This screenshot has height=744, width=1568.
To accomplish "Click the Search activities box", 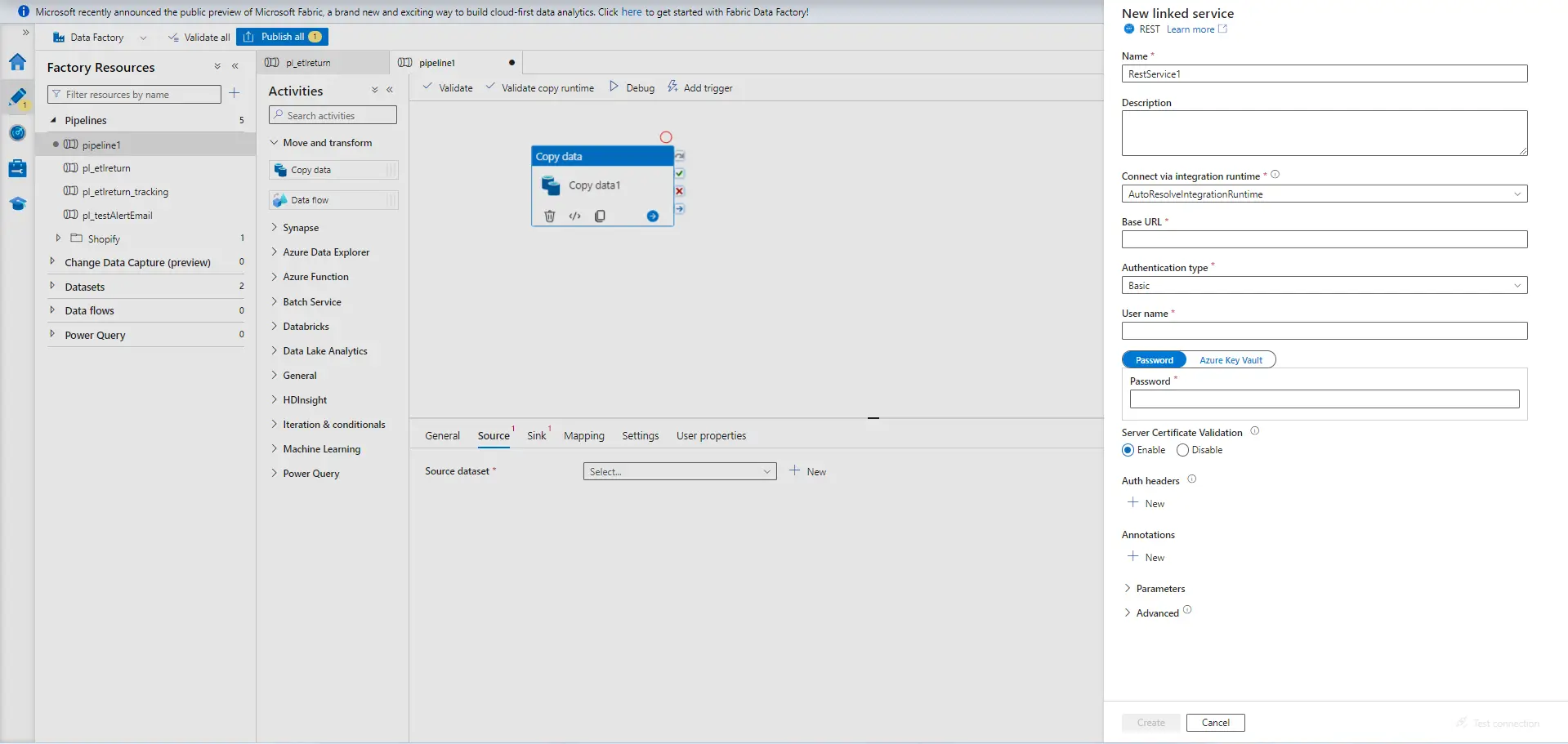I will pyautogui.click(x=333, y=115).
